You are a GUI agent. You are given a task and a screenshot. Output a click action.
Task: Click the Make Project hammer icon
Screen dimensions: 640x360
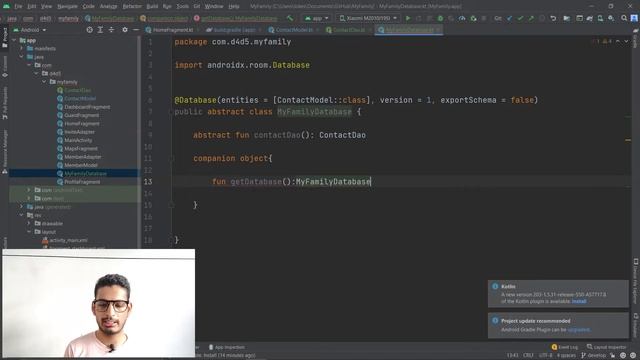[290, 18]
